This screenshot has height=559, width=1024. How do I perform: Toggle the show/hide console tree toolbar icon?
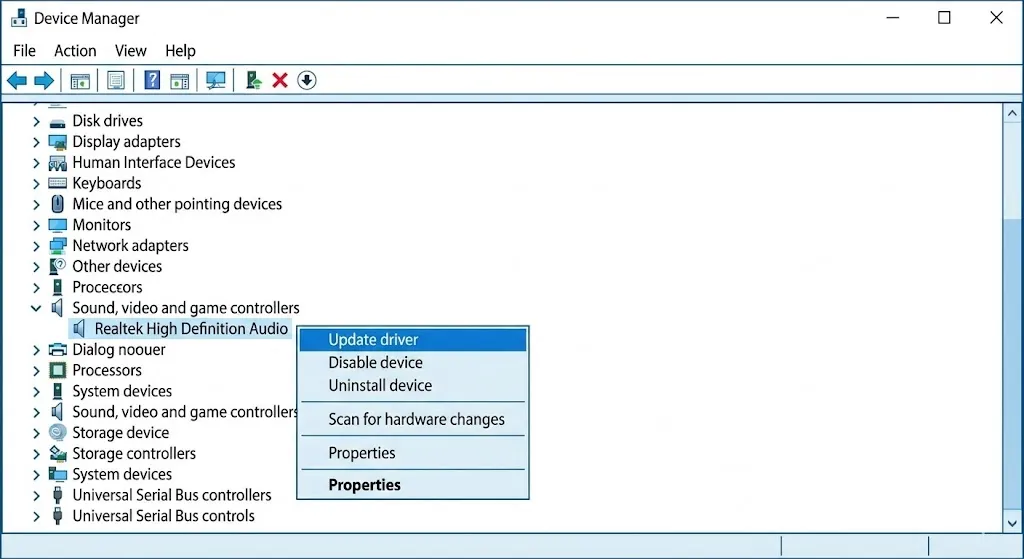click(x=80, y=81)
